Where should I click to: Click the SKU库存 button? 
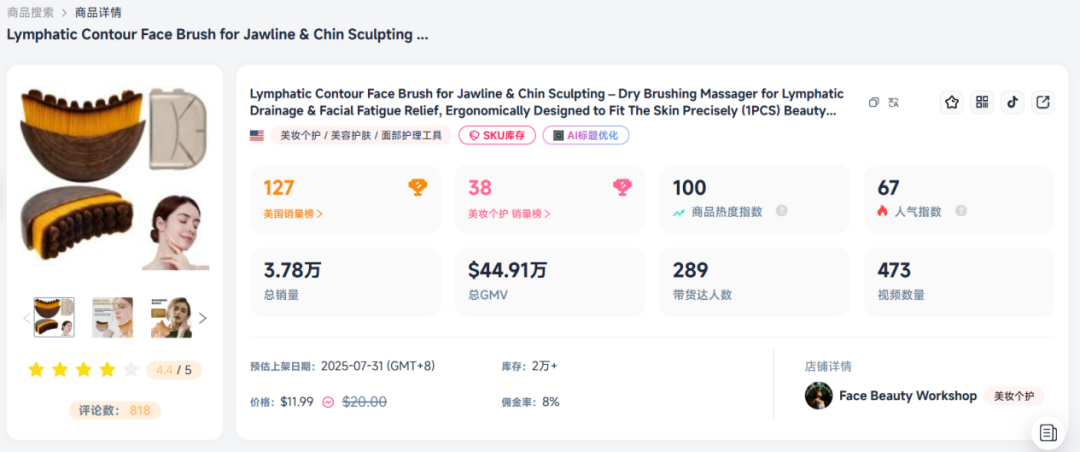click(497, 135)
